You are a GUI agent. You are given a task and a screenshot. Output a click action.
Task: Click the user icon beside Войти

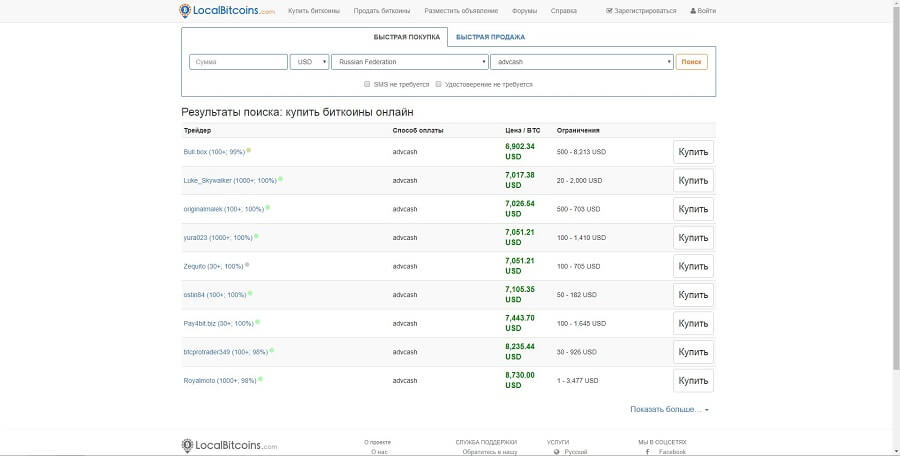point(693,11)
